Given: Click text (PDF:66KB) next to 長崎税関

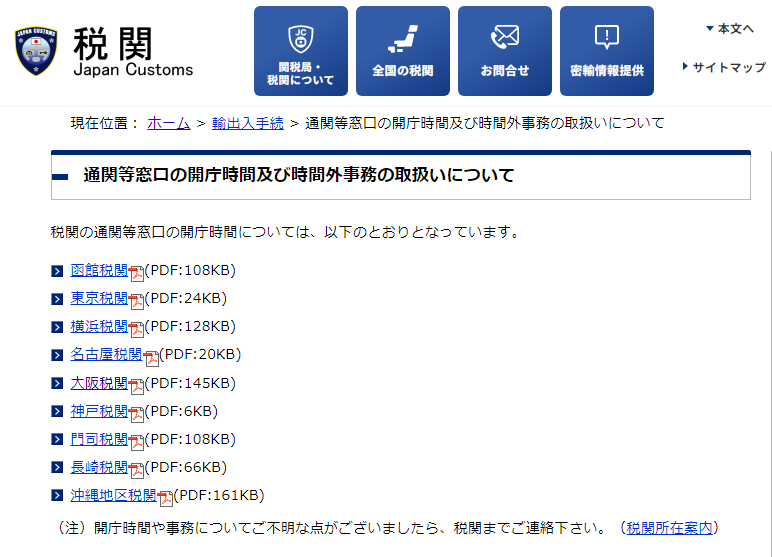Looking at the screenshot, I should [x=186, y=467].
